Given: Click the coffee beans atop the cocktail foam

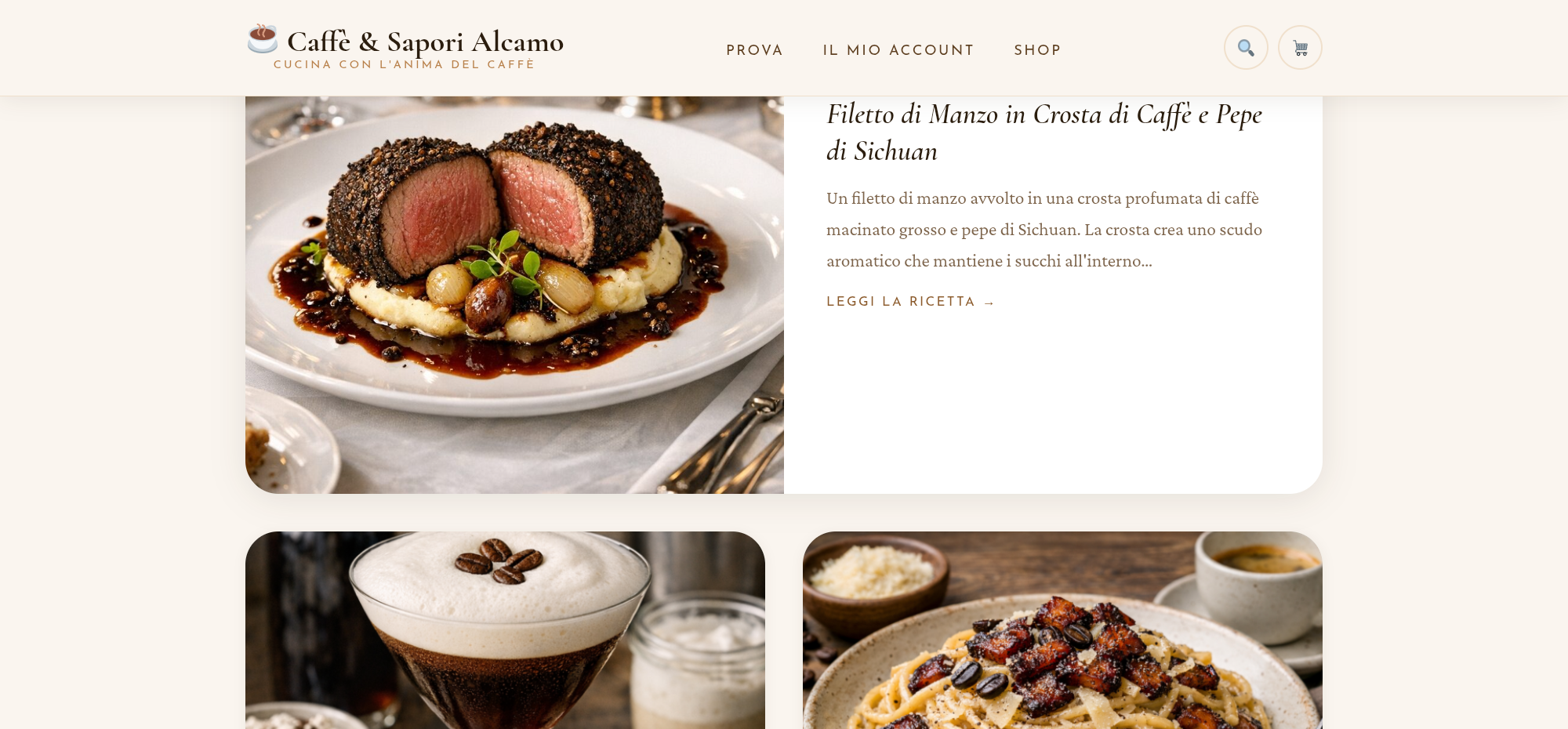Looking at the screenshot, I should [498, 561].
